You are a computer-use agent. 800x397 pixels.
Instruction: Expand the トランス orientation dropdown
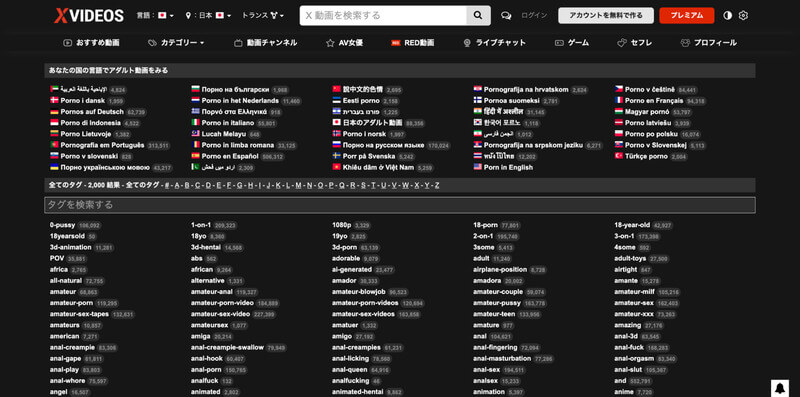coord(263,15)
